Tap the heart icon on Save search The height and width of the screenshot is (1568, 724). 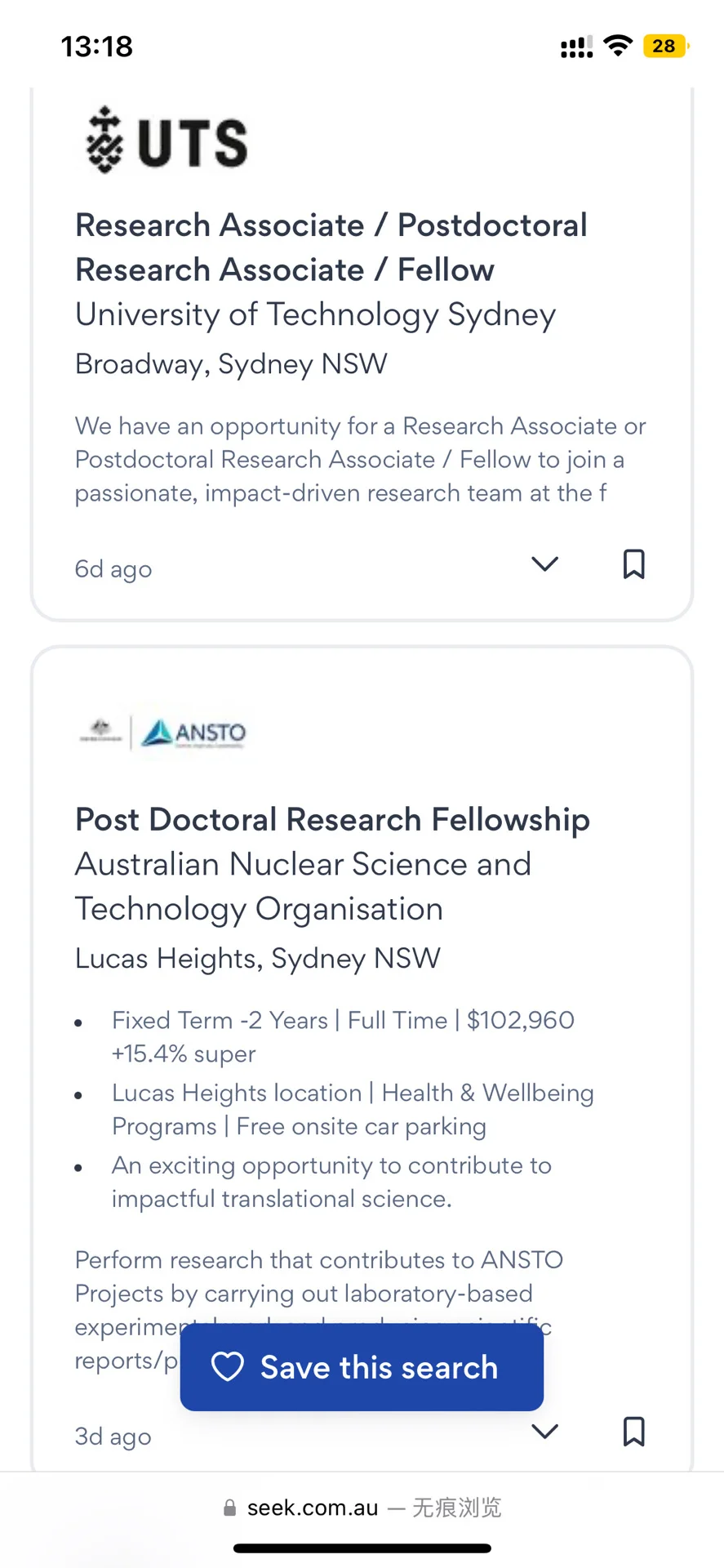point(227,1367)
